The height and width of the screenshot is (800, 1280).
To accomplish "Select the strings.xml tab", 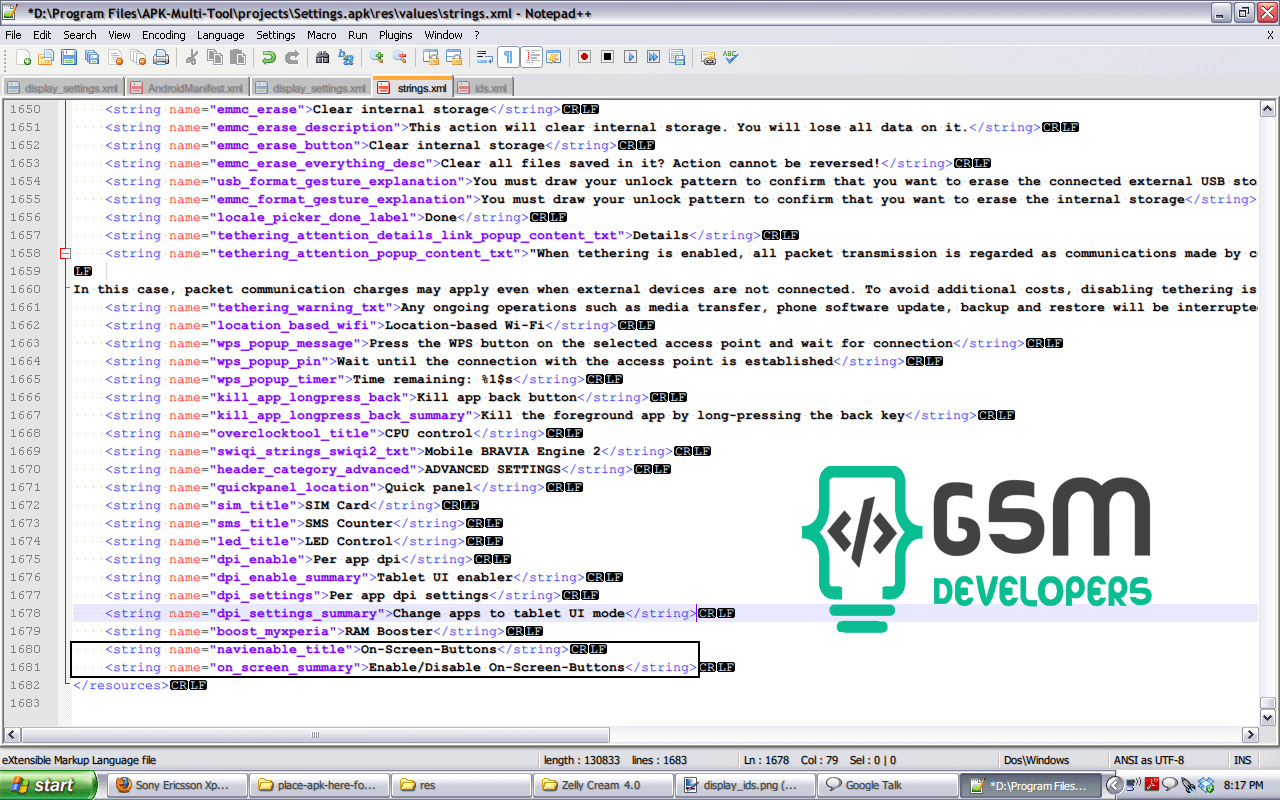I will [x=413, y=87].
